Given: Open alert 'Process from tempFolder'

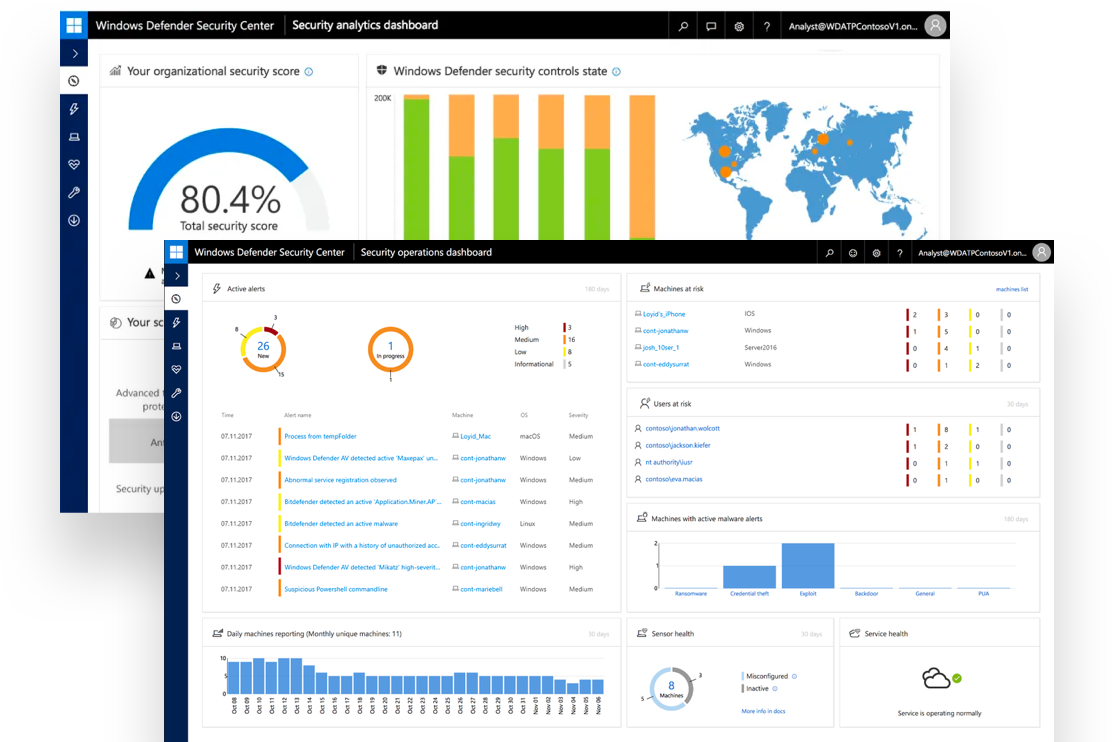Looking at the screenshot, I should click(320, 436).
